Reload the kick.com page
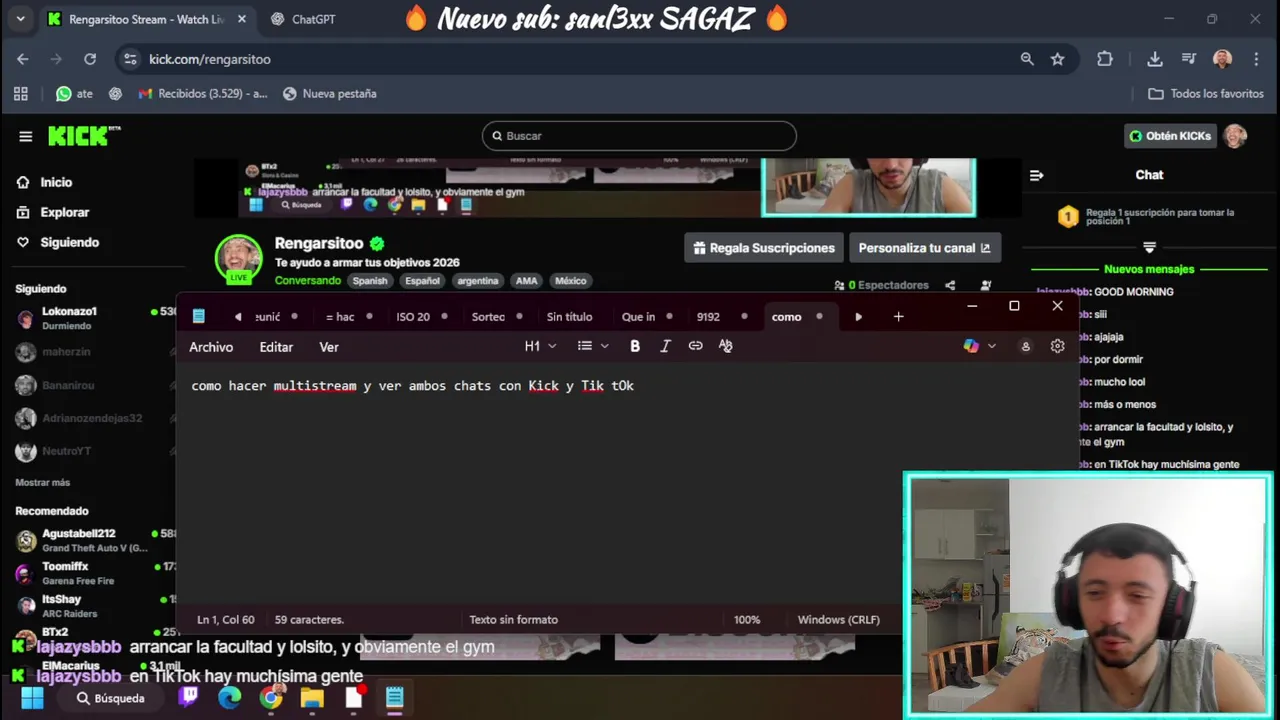This screenshot has height=720, width=1280. 90,59
